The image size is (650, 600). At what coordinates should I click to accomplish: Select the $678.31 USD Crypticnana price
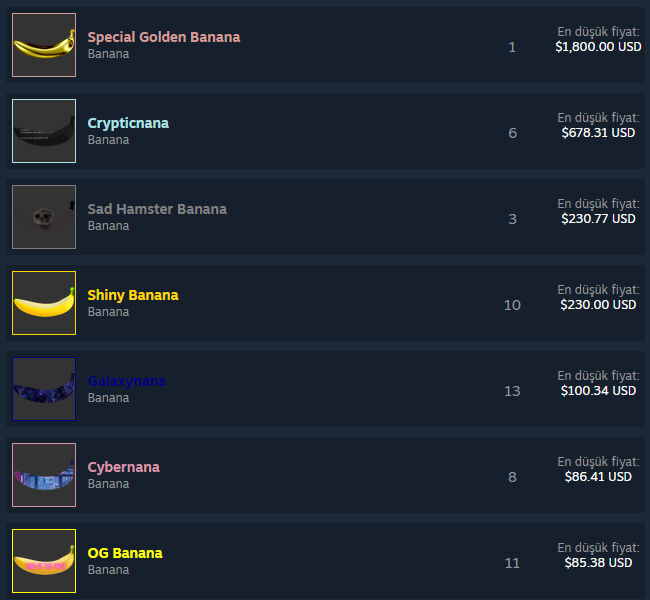click(598, 133)
